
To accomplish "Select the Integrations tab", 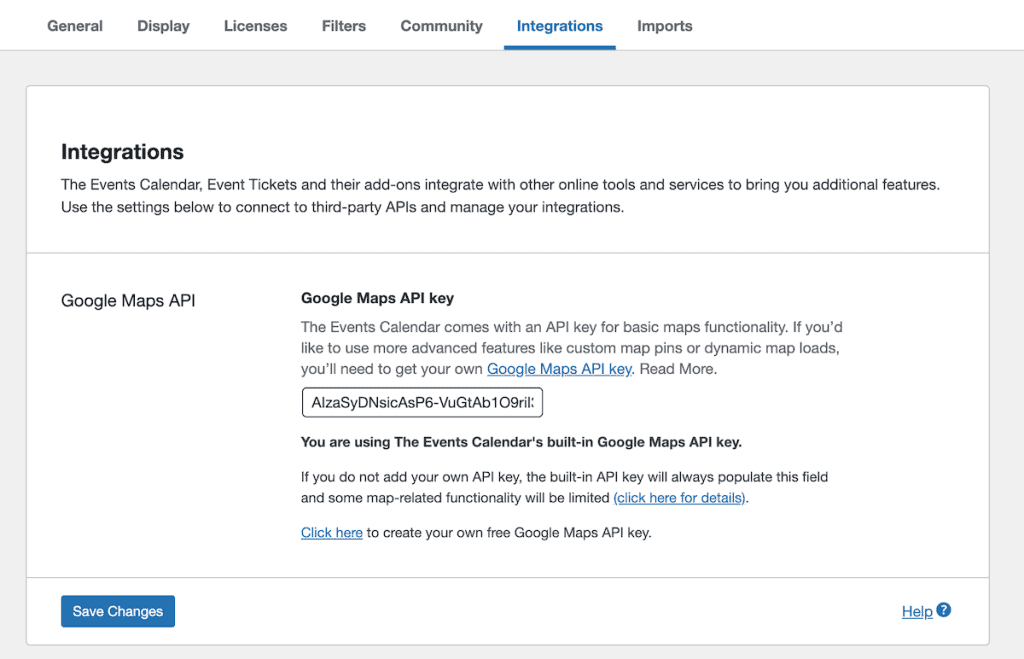I will (560, 26).
